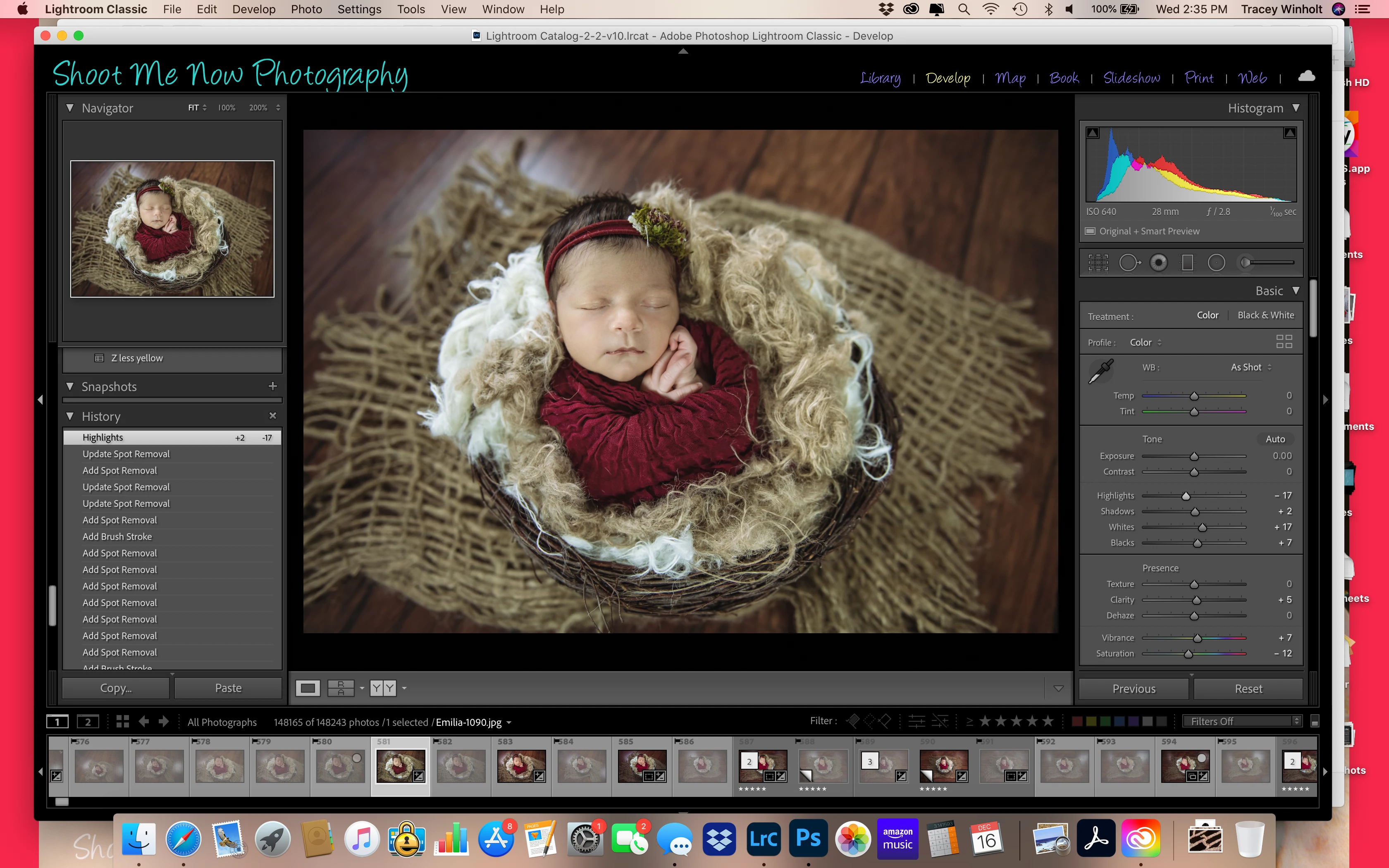Image resolution: width=1389 pixels, height=868 pixels.
Task: Add a new snapshot with plus
Action: tap(273, 386)
